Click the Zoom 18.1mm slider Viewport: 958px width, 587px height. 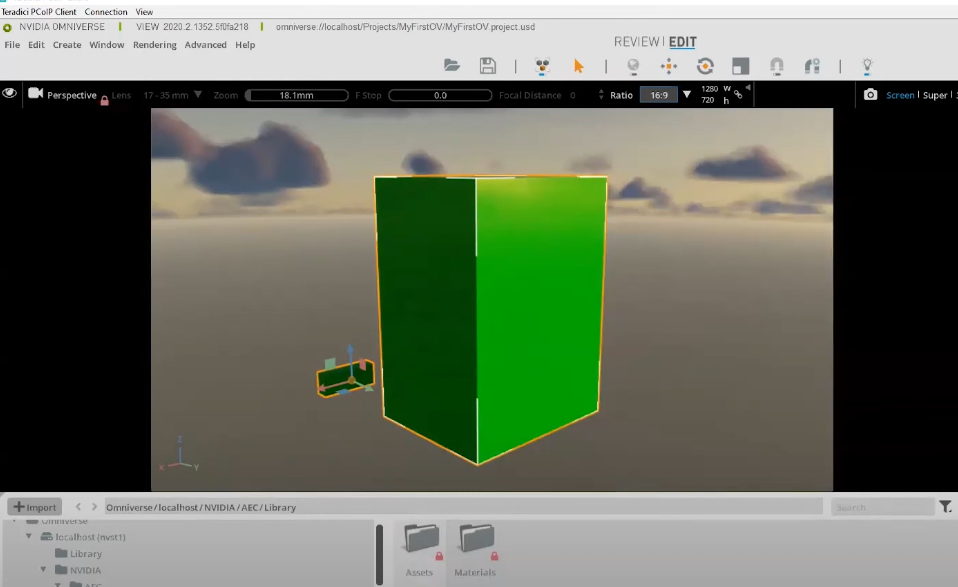pos(297,95)
